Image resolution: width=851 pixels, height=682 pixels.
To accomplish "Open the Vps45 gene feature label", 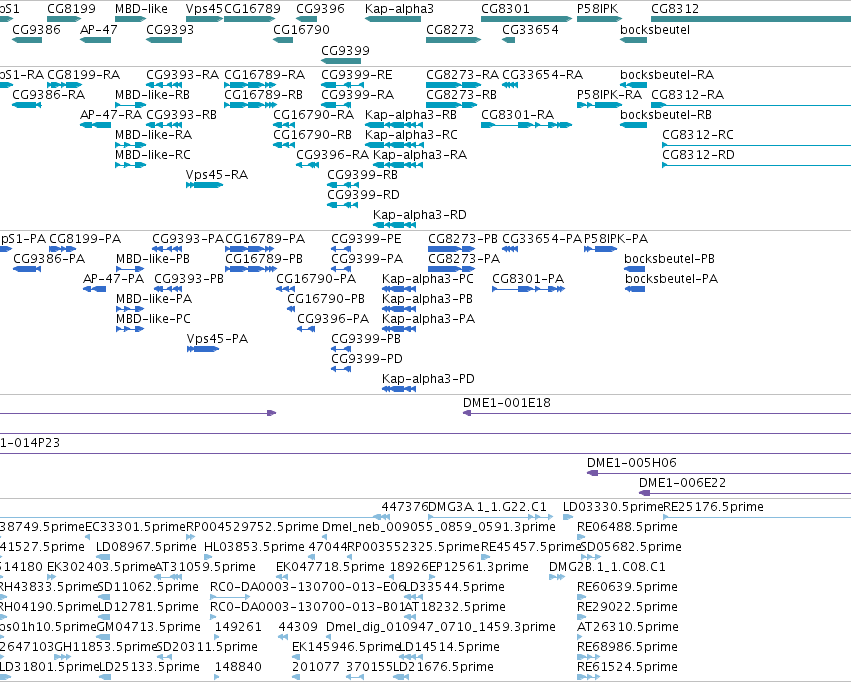I will point(204,9).
